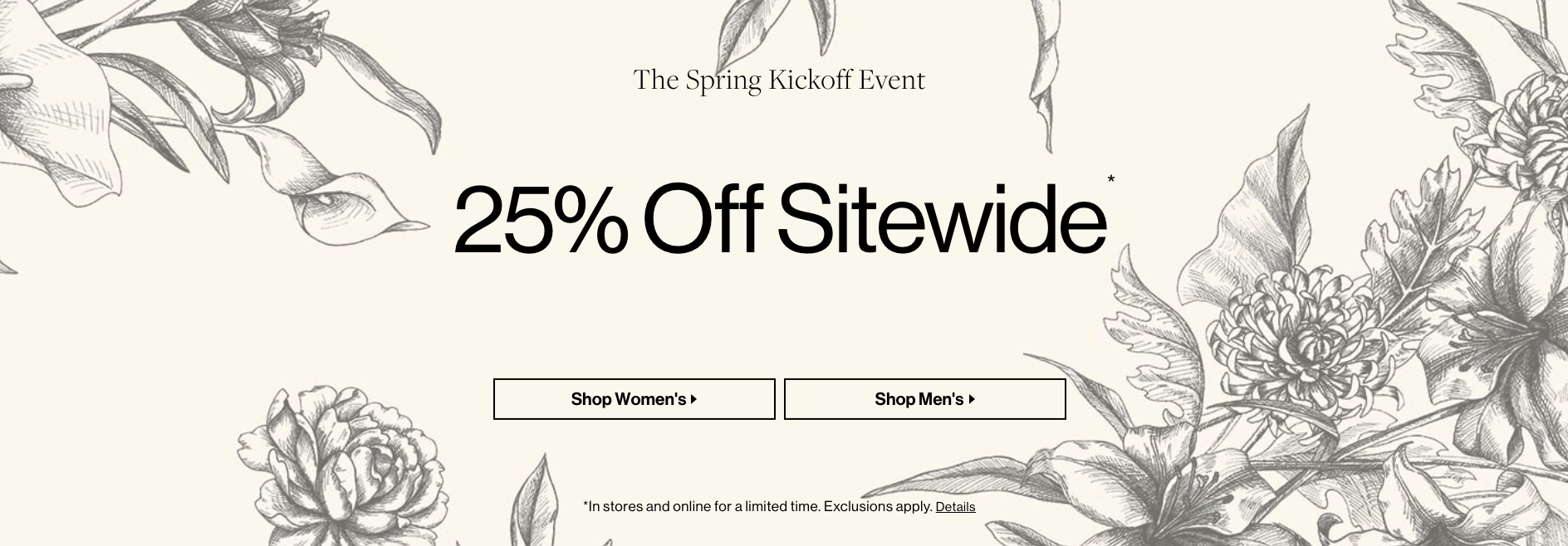Click the Shop Men's button
This screenshot has width=1568, height=546.
pyautogui.click(x=924, y=399)
